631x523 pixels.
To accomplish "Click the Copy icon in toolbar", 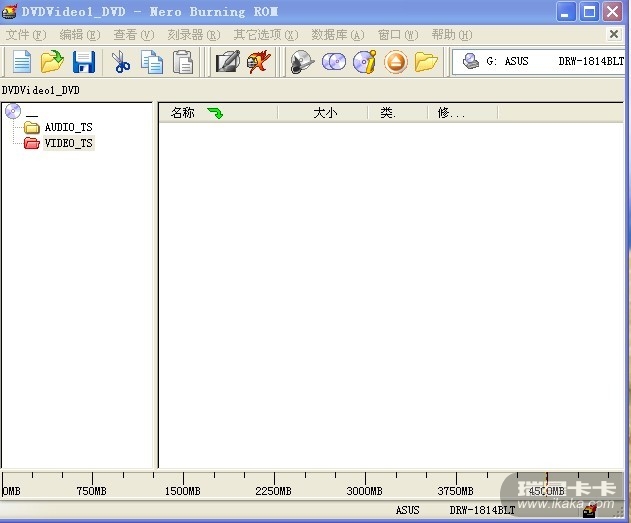I will (x=152, y=62).
